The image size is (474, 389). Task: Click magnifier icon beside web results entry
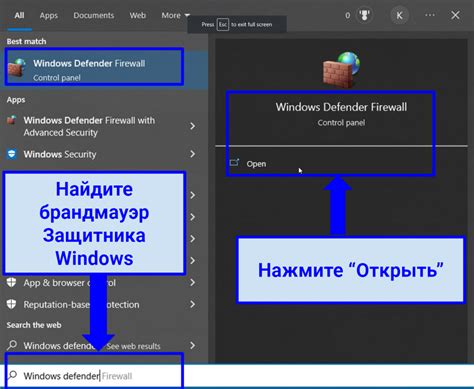click(12, 344)
